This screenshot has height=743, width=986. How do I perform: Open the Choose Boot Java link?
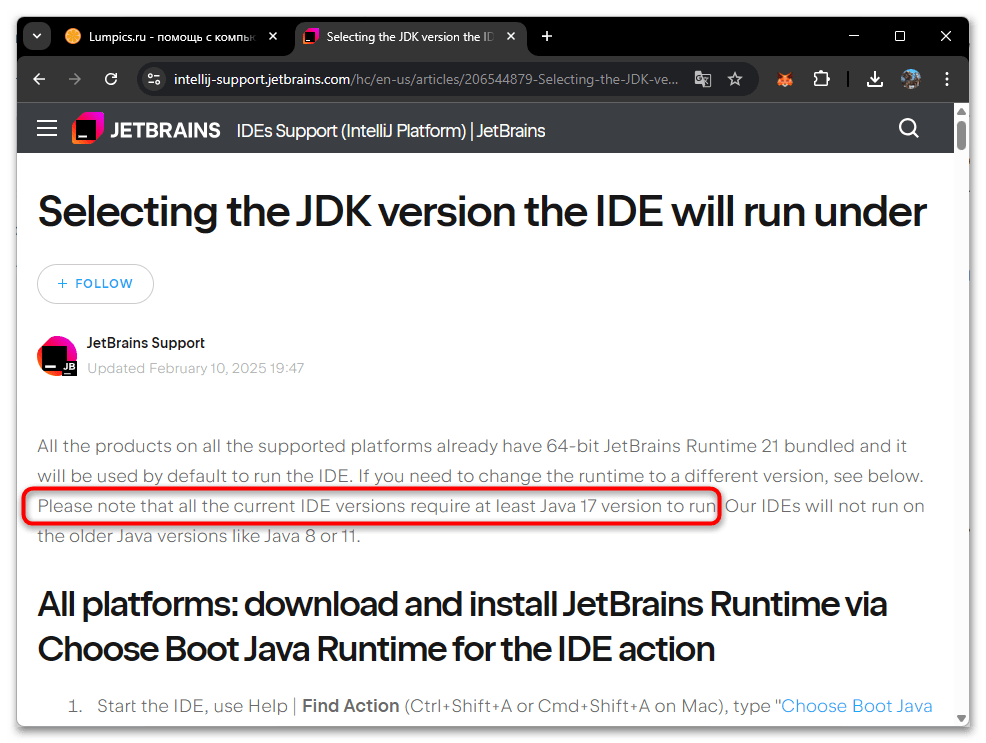856,706
